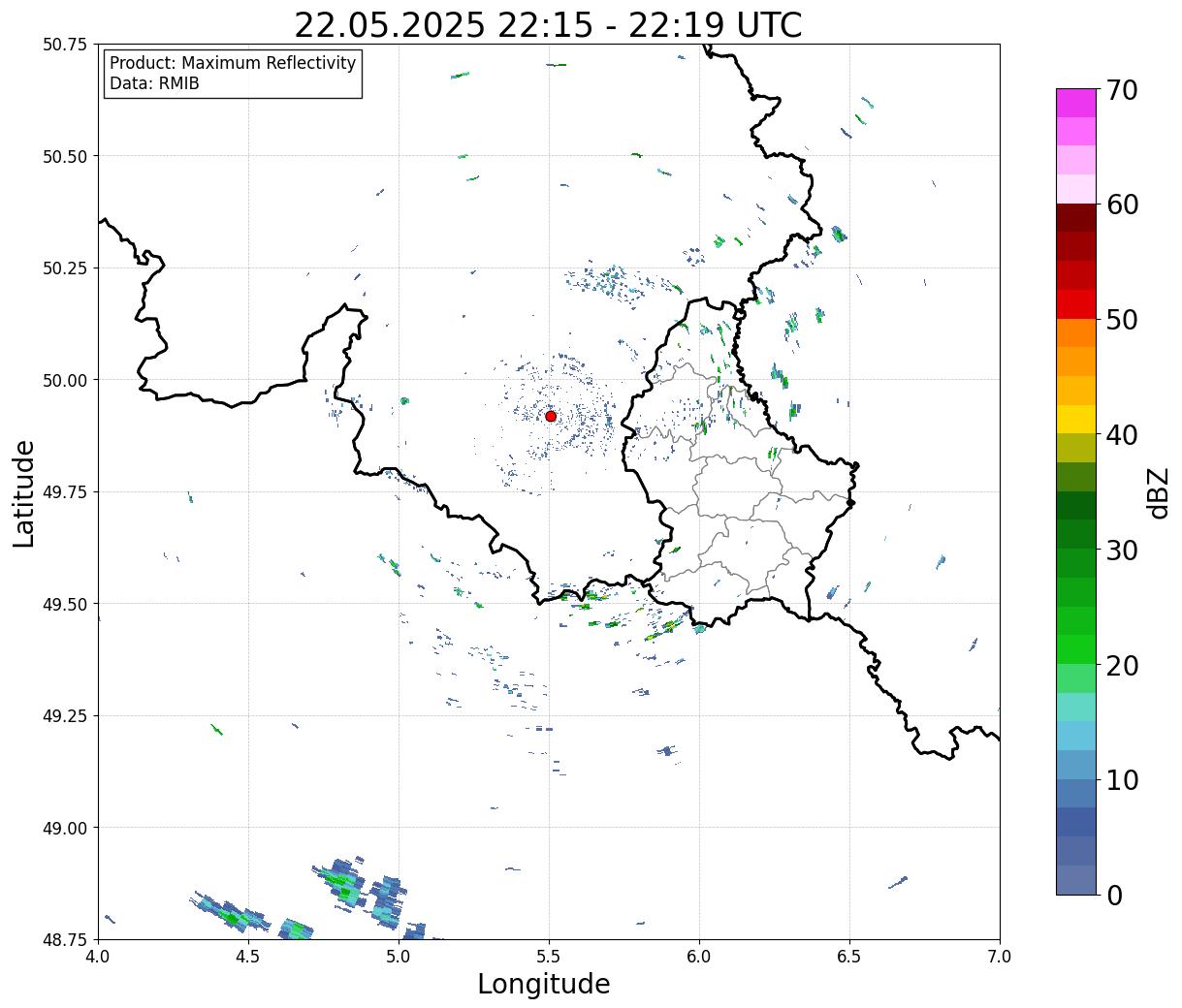Click longitude tick label 6.0
The image size is (1182, 1008).
tap(699, 957)
